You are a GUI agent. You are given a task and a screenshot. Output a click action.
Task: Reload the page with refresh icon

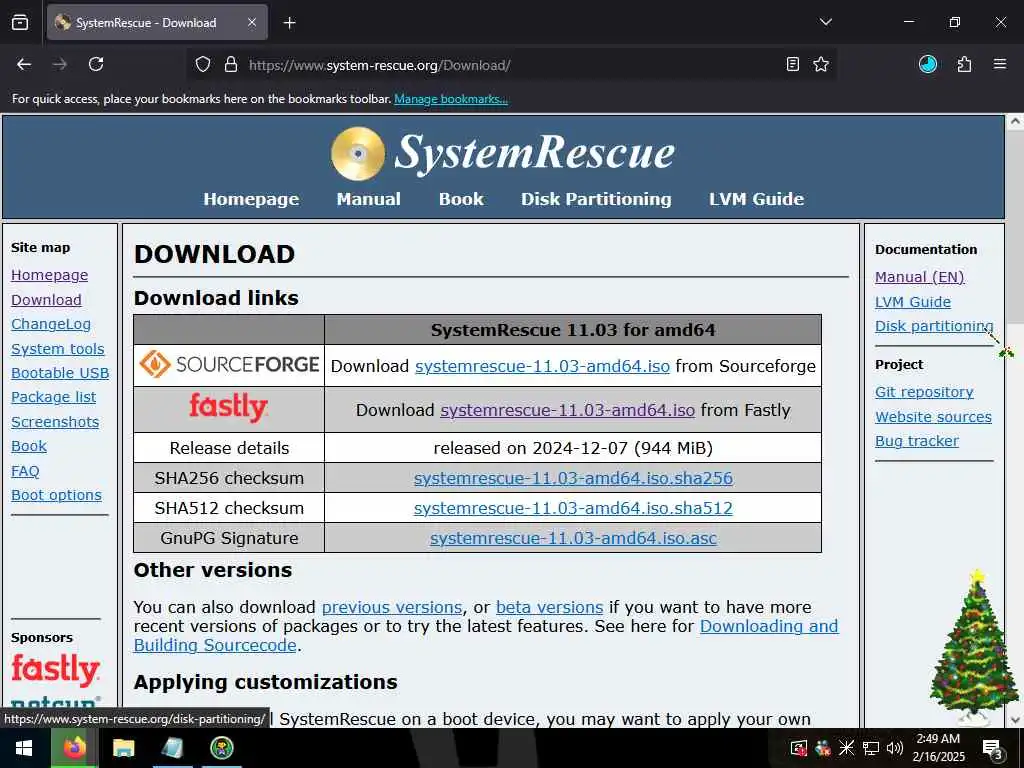point(96,64)
